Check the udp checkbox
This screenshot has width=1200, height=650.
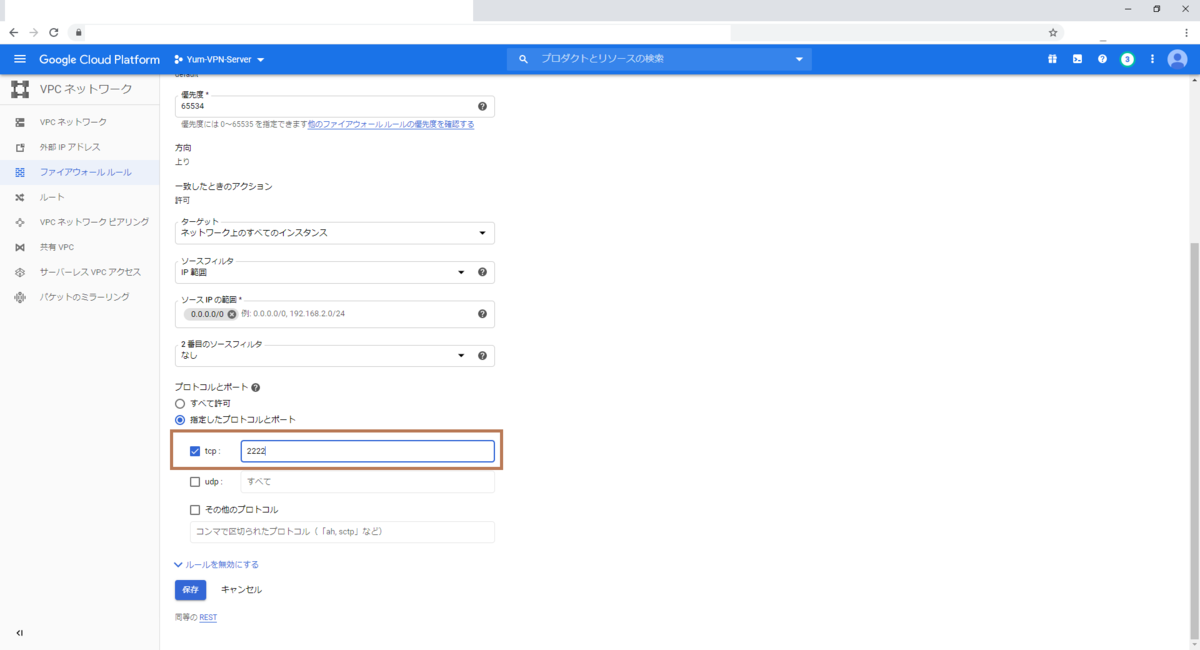195,482
